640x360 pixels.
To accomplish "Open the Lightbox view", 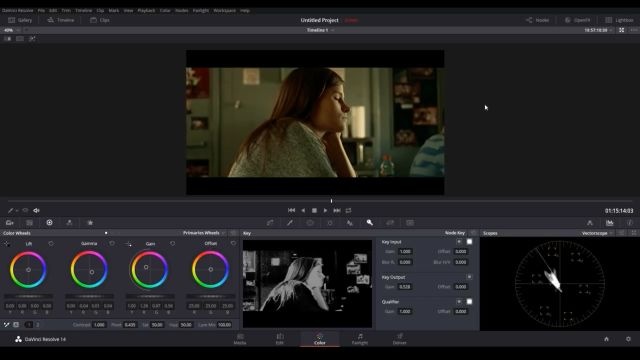I will (620, 20).
